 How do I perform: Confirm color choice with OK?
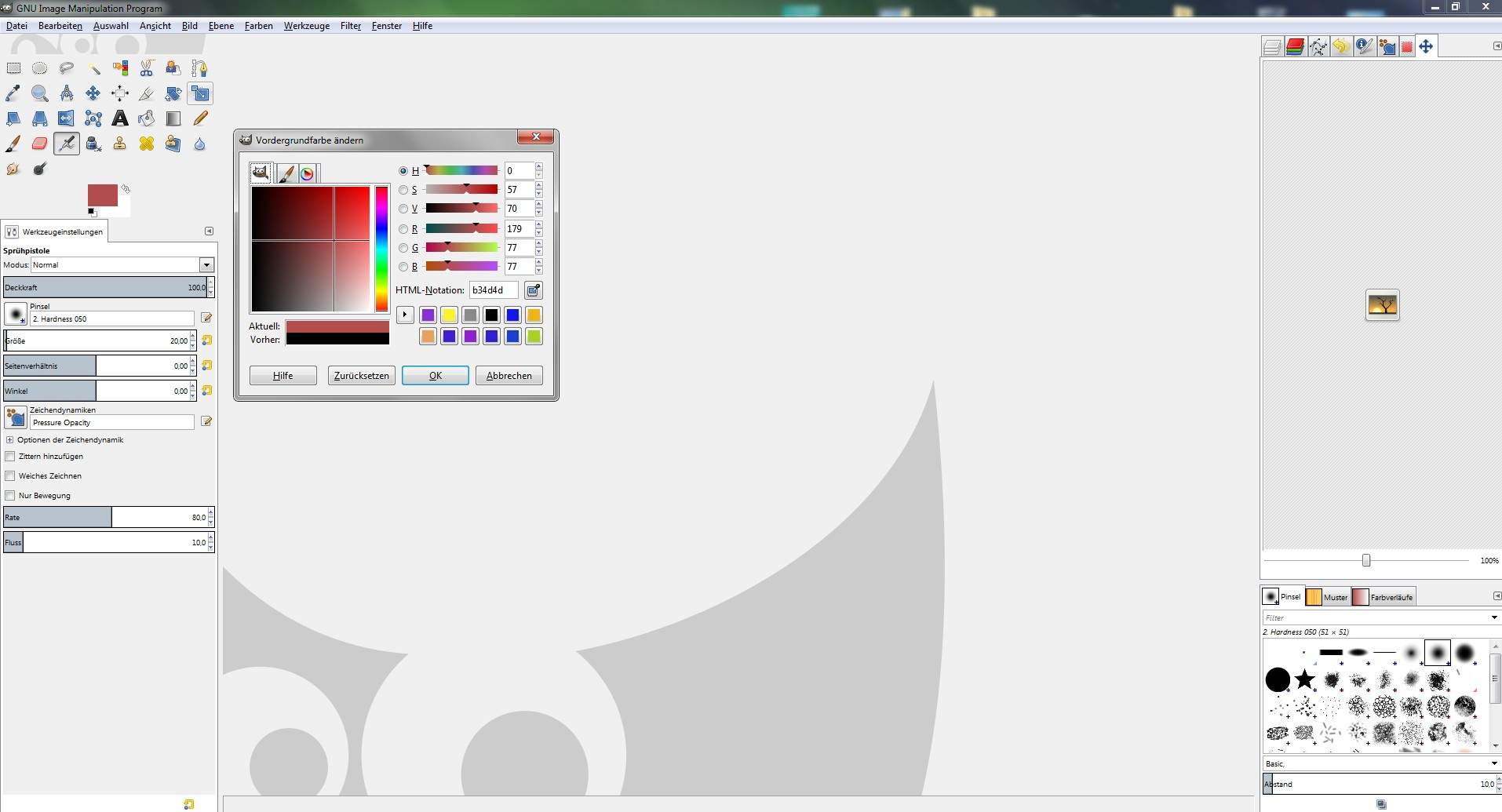435,375
